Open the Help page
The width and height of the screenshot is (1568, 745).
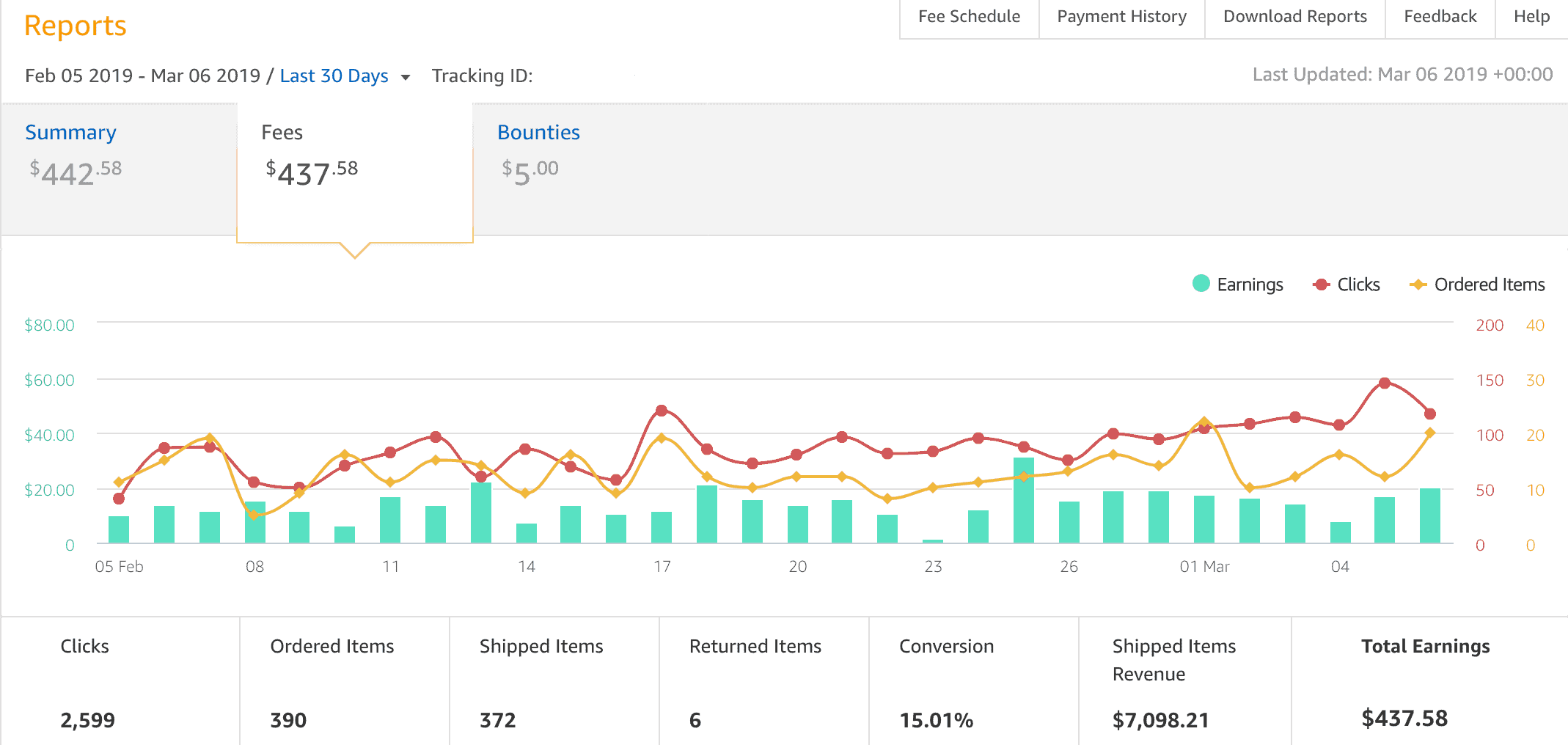tap(1531, 17)
